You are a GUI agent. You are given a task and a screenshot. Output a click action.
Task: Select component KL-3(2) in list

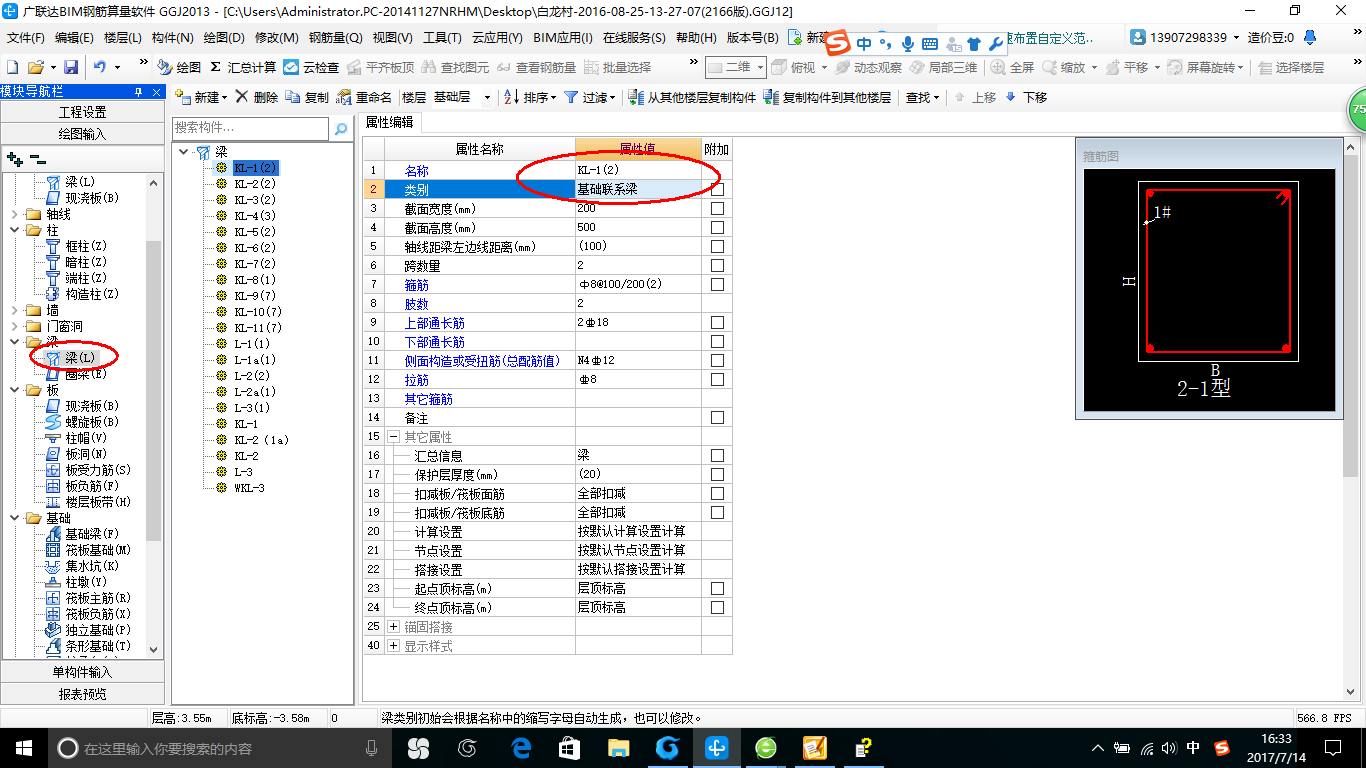(x=255, y=200)
